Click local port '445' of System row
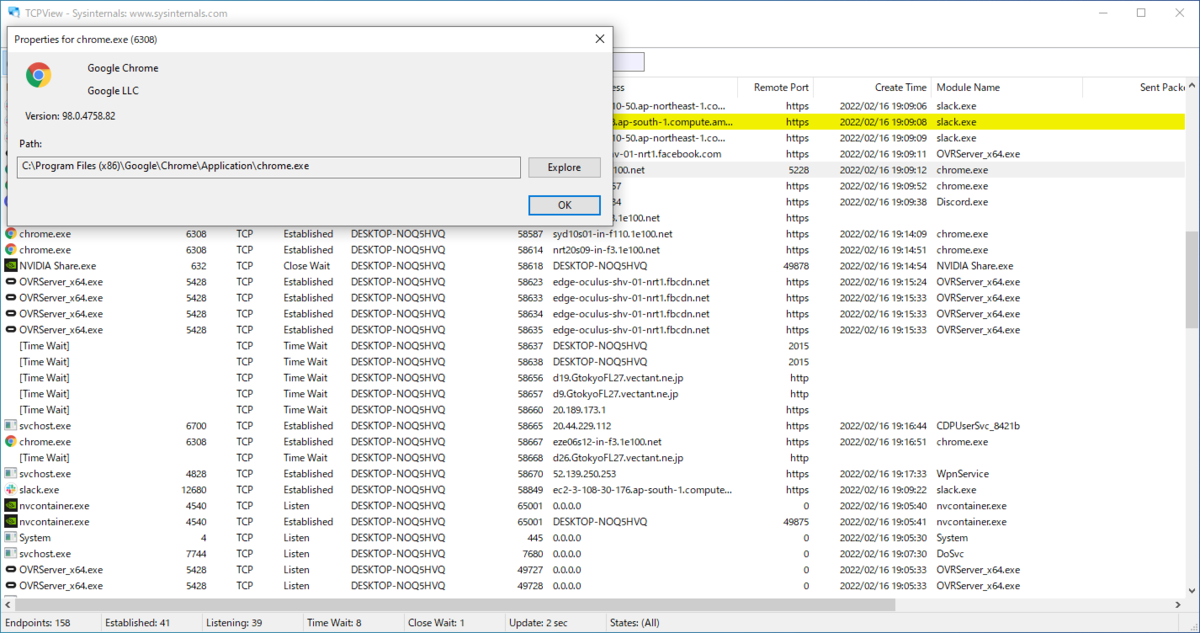The image size is (1200, 633). tap(534, 538)
